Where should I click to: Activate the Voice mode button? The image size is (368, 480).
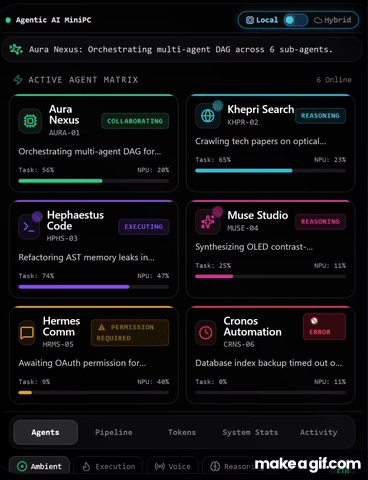173,466
